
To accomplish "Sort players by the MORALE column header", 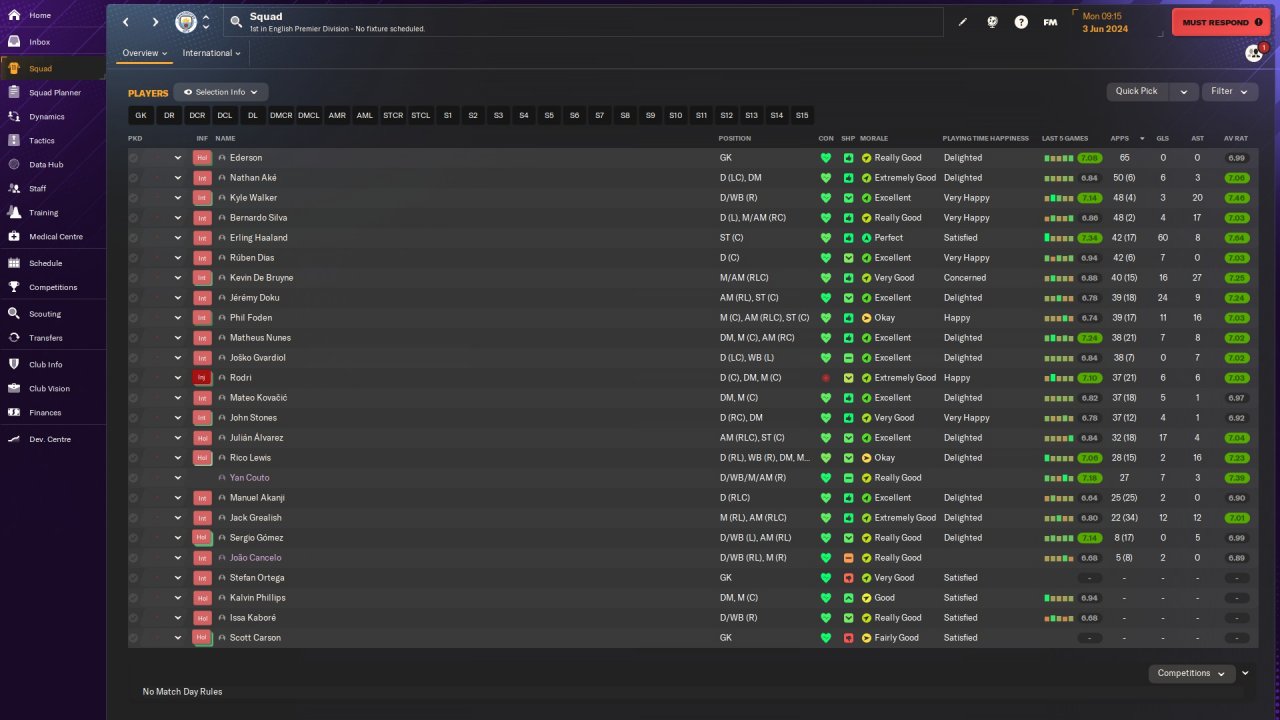I will [874, 138].
